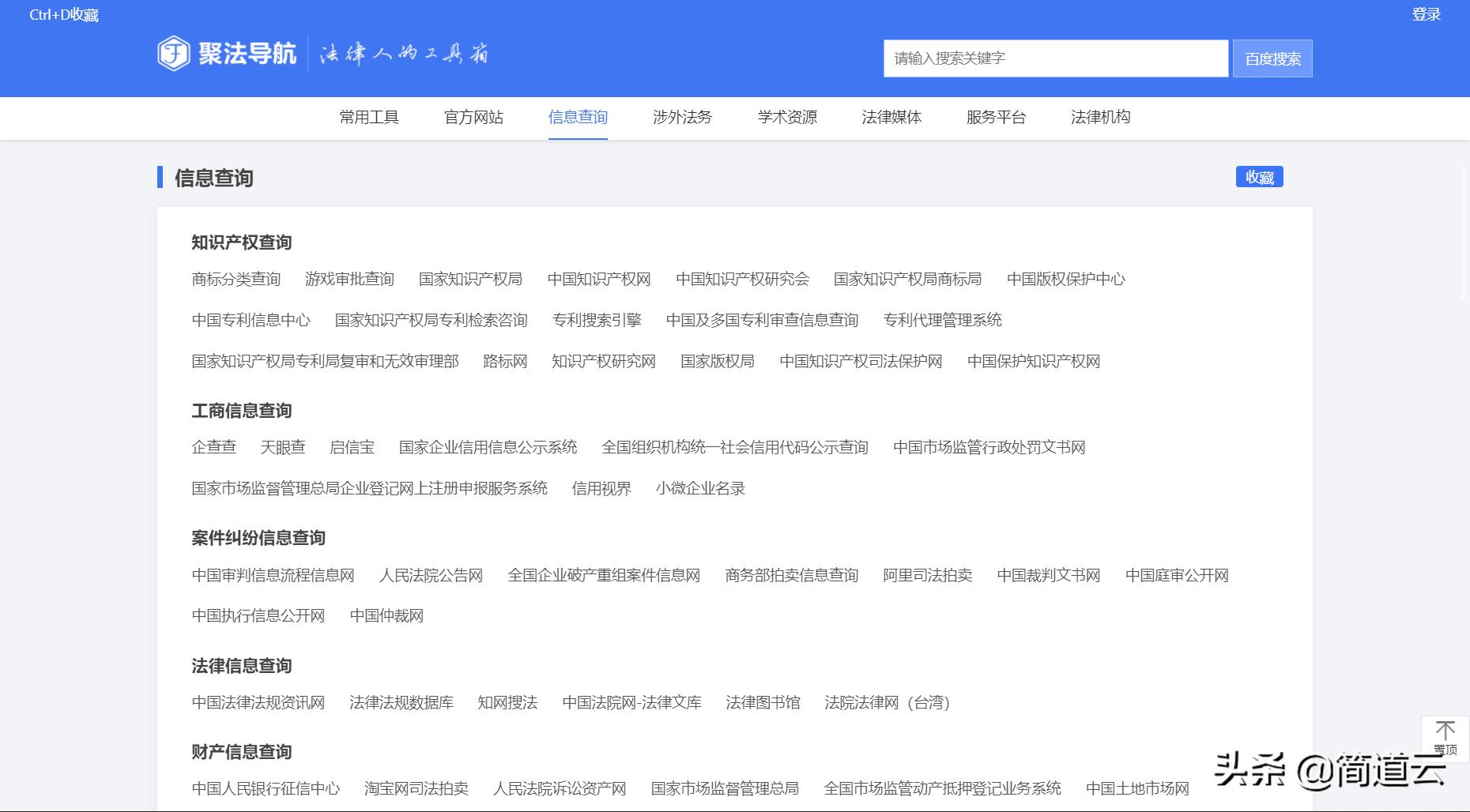Open the 知网搜法 link
The height and width of the screenshot is (812, 1470).
pyautogui.click(x=507, y=703)
